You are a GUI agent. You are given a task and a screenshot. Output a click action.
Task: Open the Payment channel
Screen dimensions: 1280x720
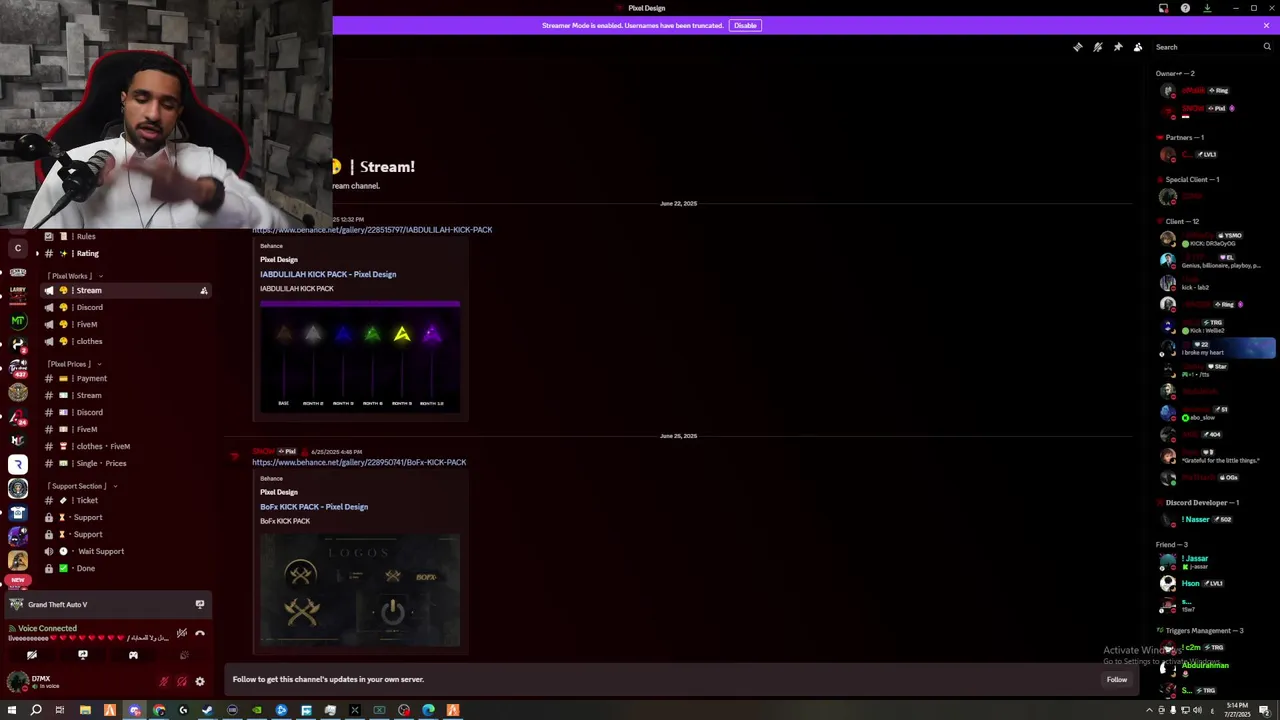click(x=125, y=378)
